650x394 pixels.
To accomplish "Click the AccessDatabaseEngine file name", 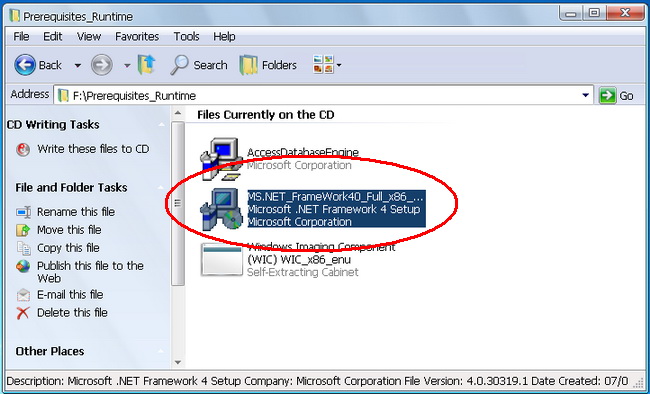I will click(303, 153).
